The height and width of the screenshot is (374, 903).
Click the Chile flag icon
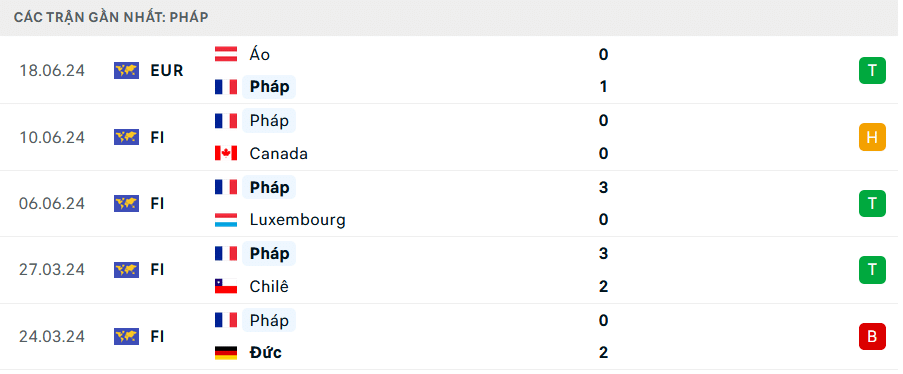(x=226, y=286)
